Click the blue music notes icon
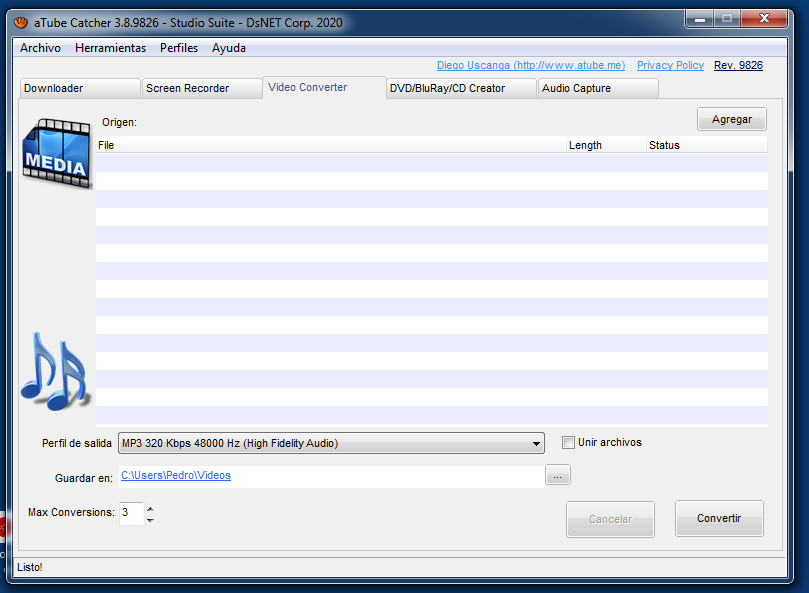Viewport: 809px width, 593px height. tap(55, 372)
